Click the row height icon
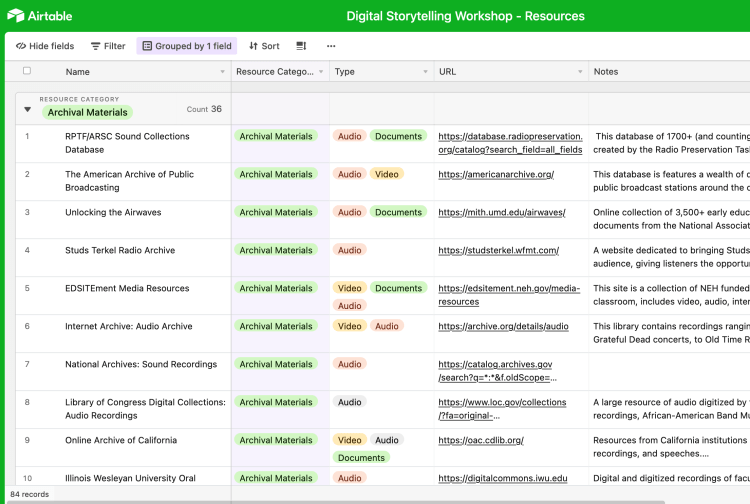 (301, 46)
